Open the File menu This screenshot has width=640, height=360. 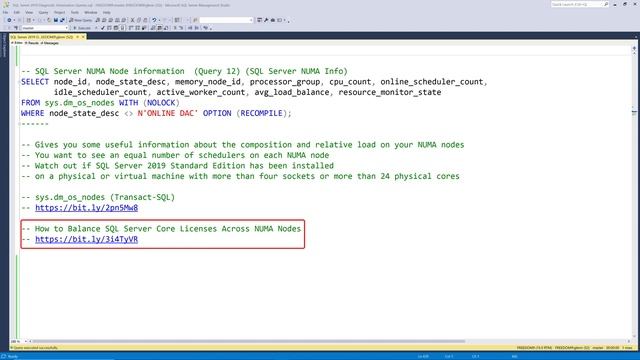point(5,13)
